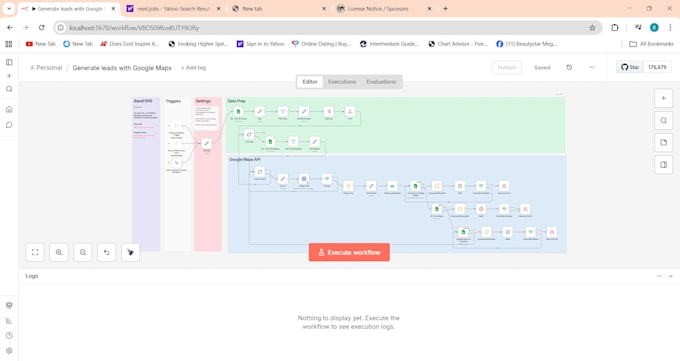
Task: Reload the page
Action: 42,28
